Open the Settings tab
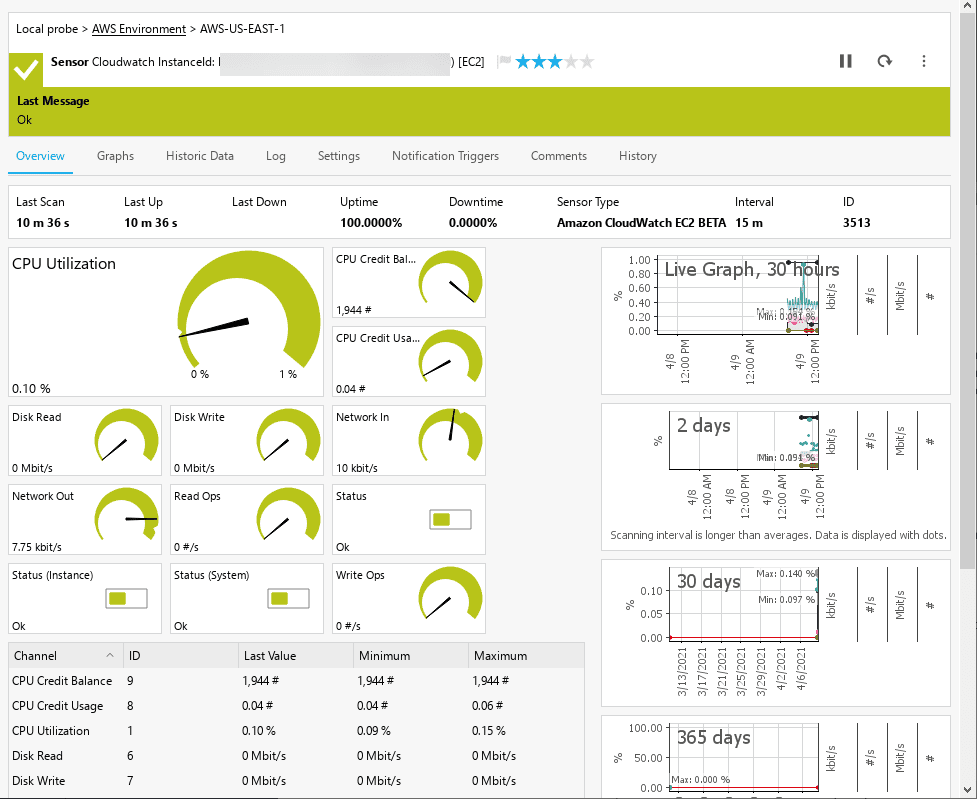This screenshot has height=799, width=977. tap(338, 156)
